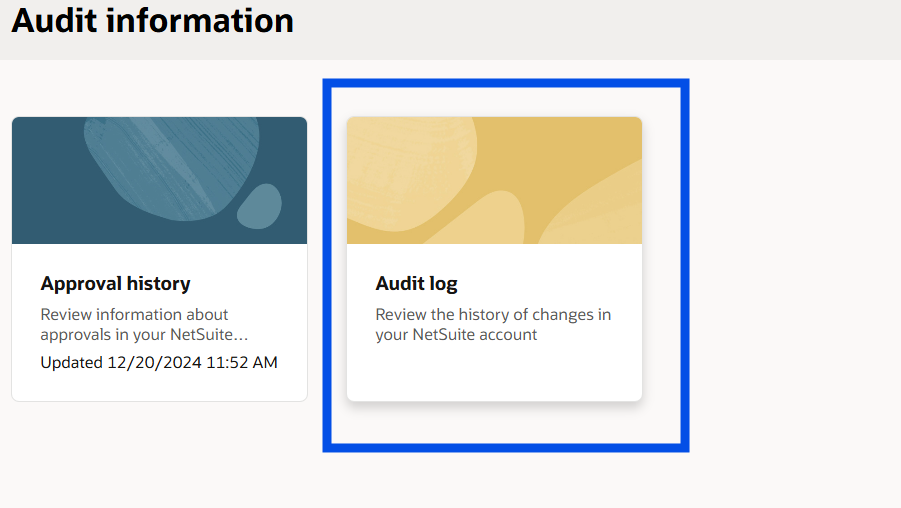Click 'Review the history of changes' description
The image size is (901, 508).
(493, 315)
